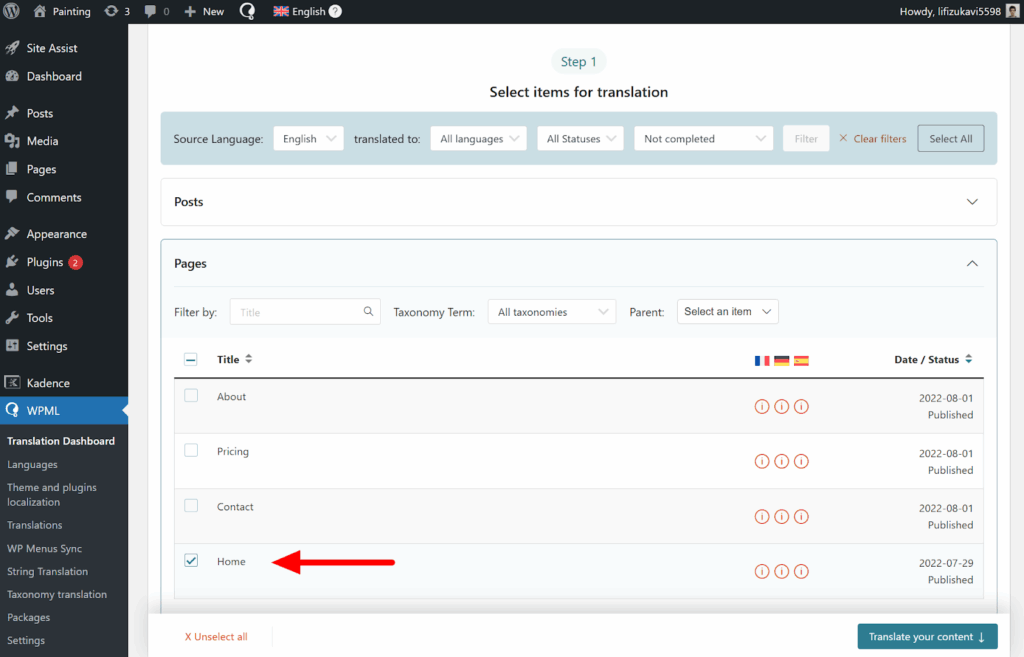Expand the Posts section
This screenshot has height=657, width=1024.
click(971, 201)
